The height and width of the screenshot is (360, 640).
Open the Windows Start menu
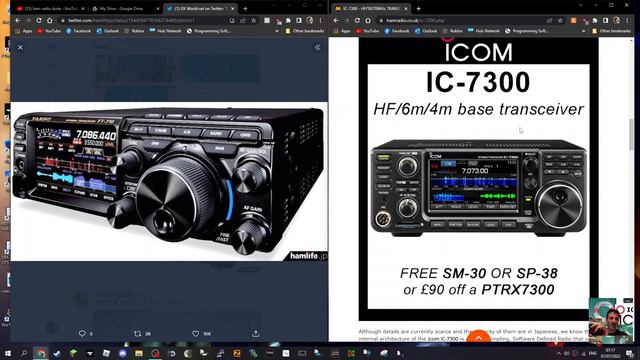point(7,353)
